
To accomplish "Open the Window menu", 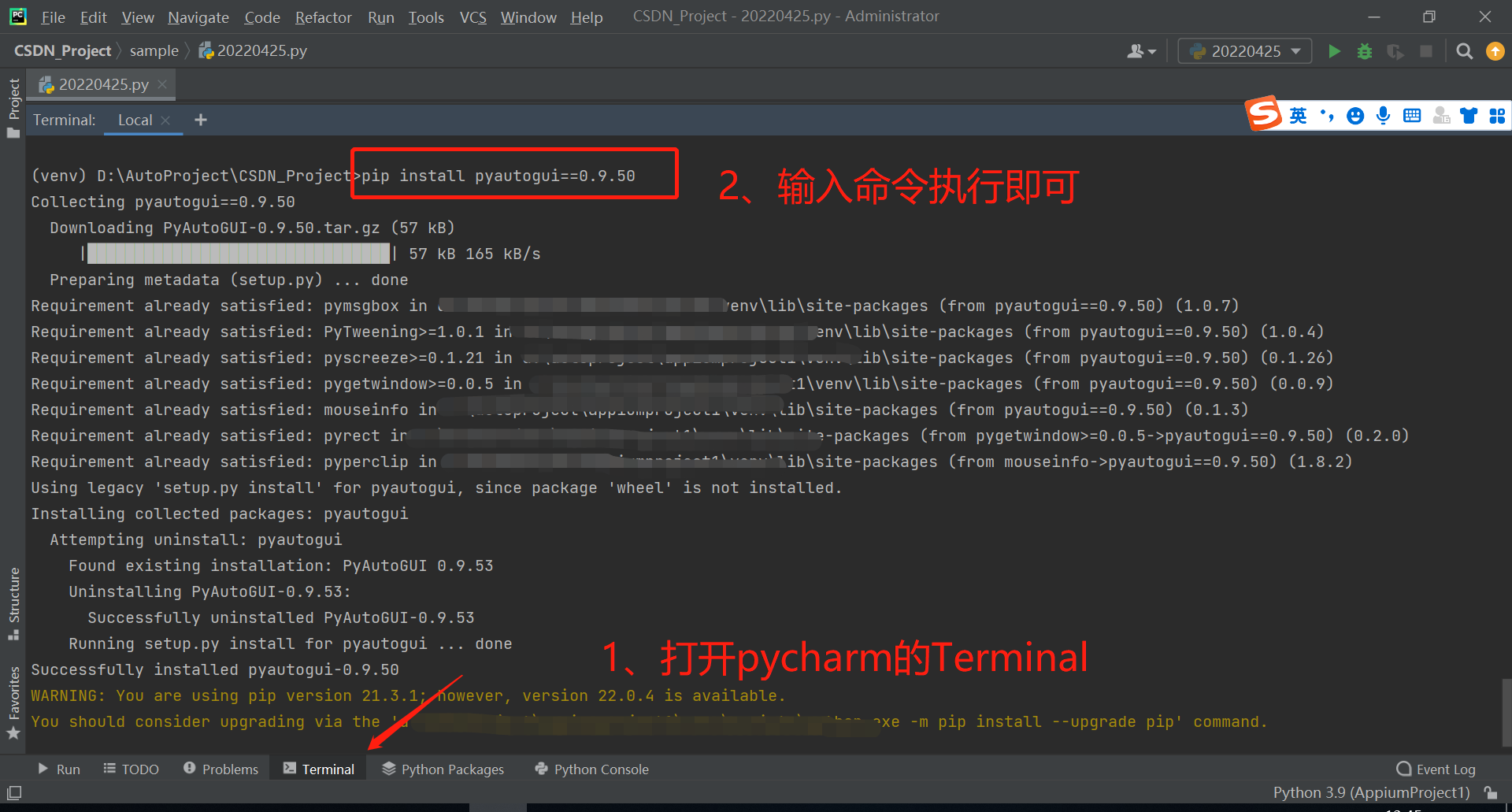I will [x=528, y=17].
